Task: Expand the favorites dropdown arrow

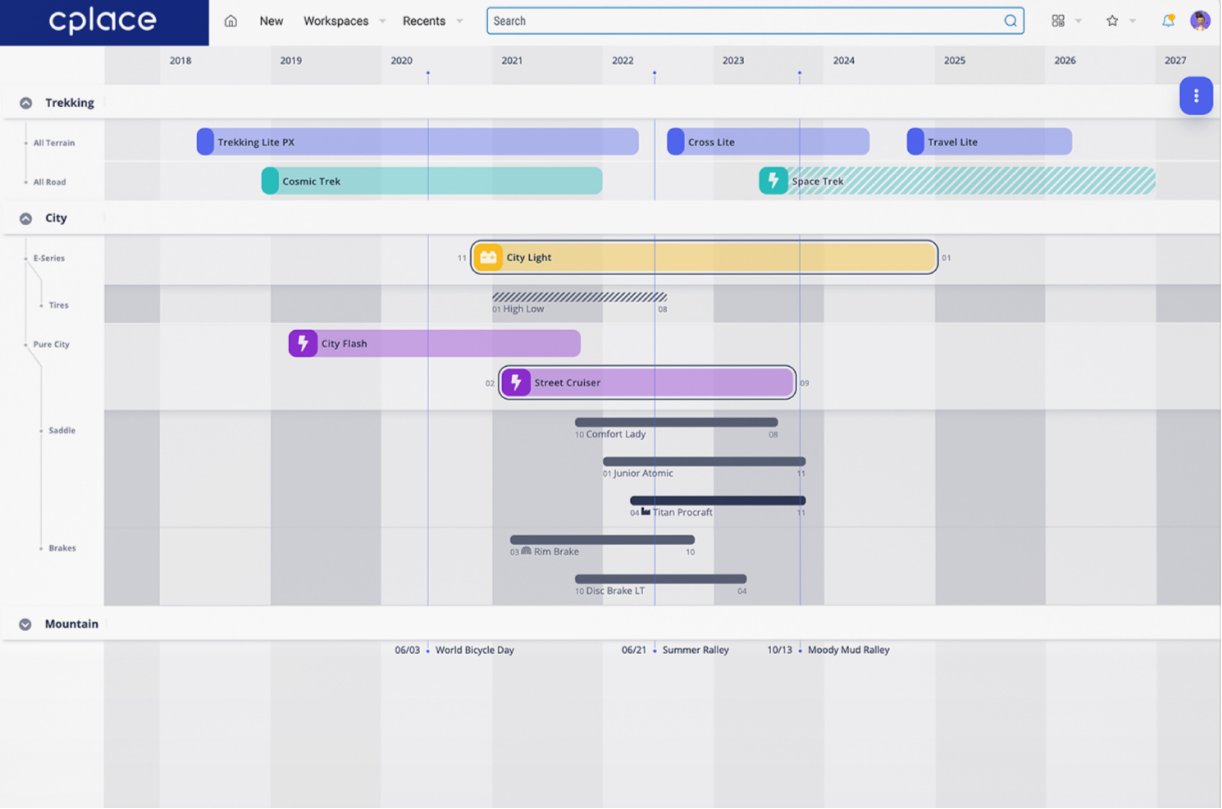Action: tap(1132, 21)
